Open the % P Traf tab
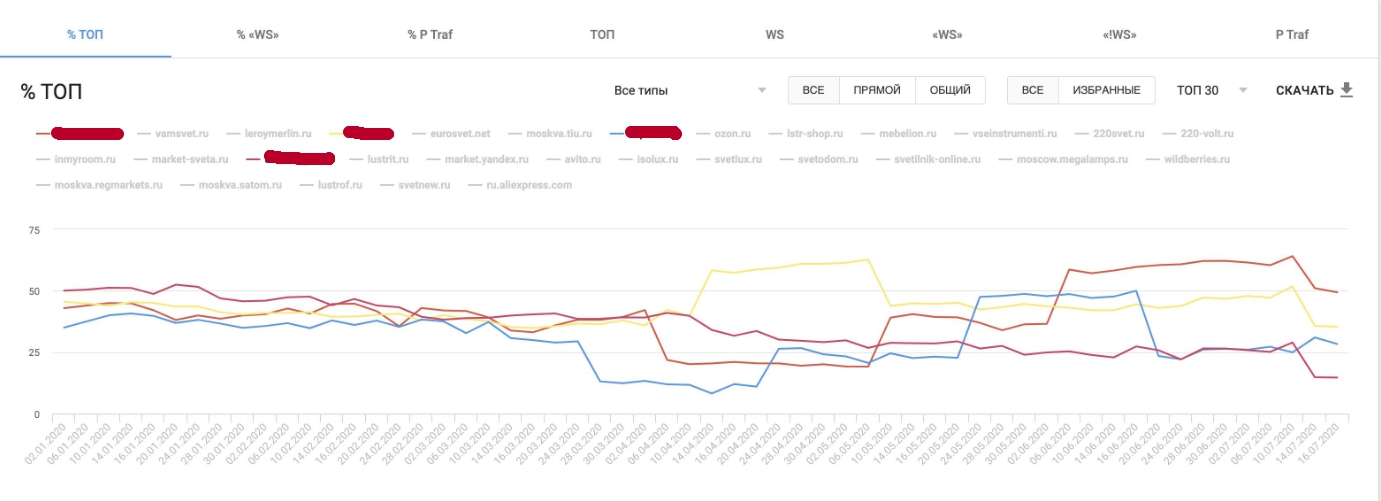Screen dimensions: 1381x501 429,35
